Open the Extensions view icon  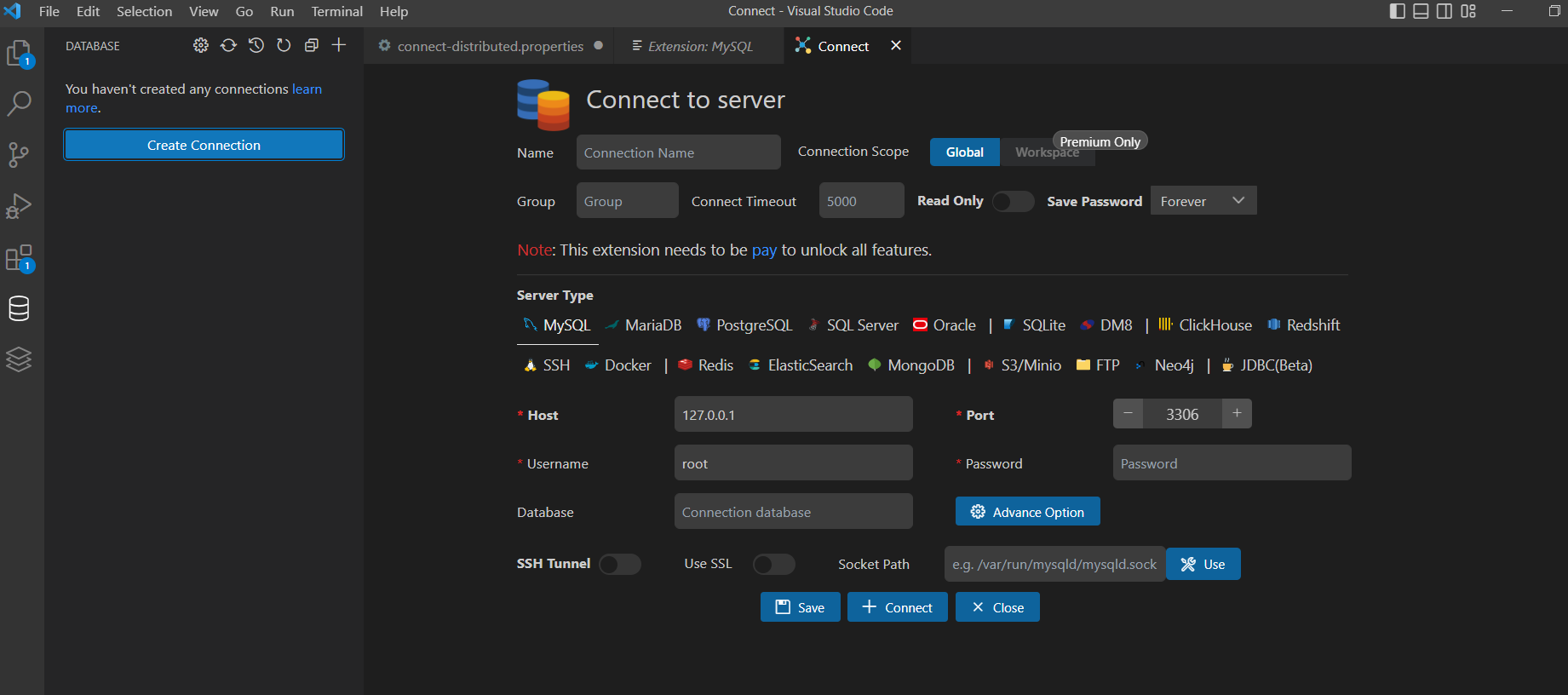(x=19, y=258)
